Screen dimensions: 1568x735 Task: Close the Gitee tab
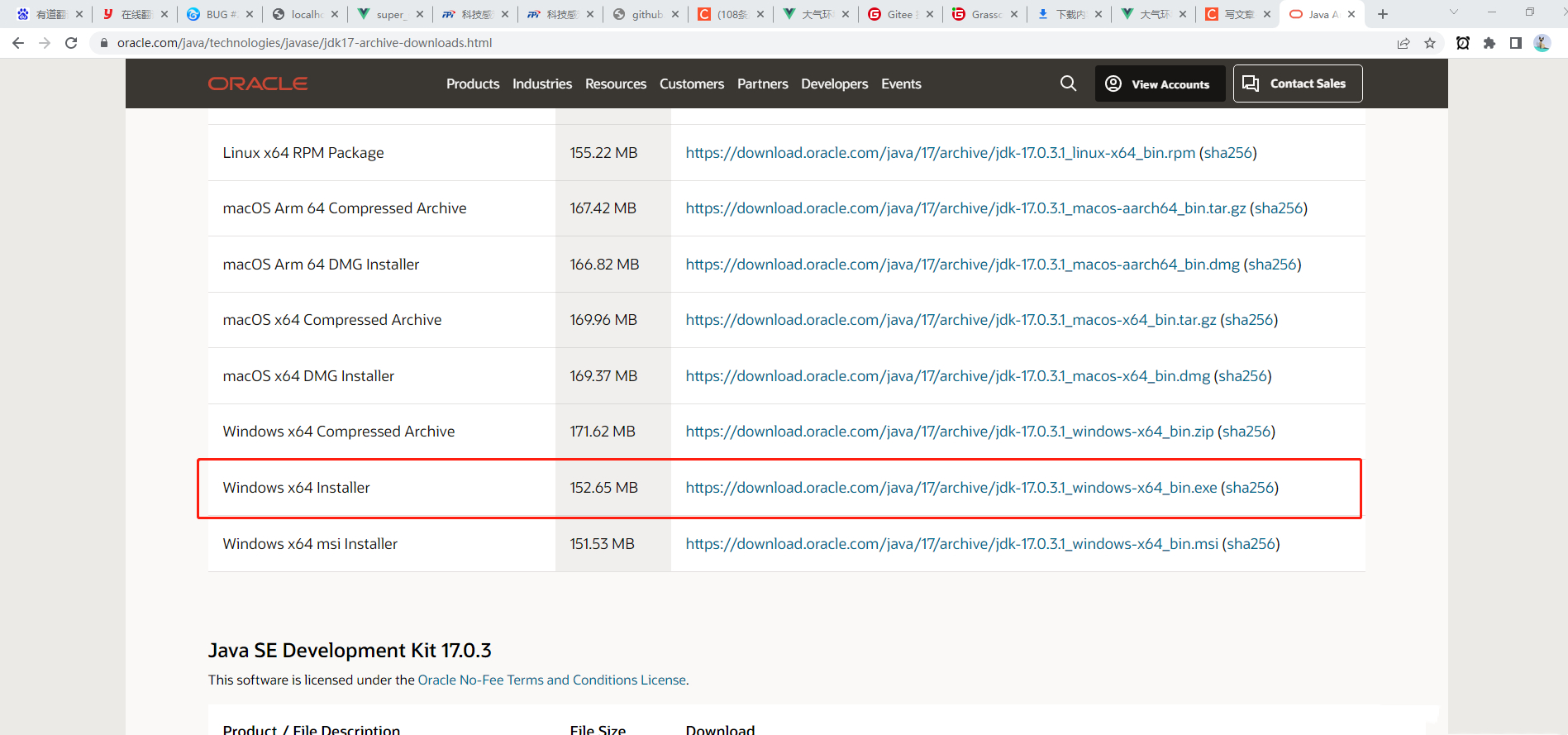(930, 14)
